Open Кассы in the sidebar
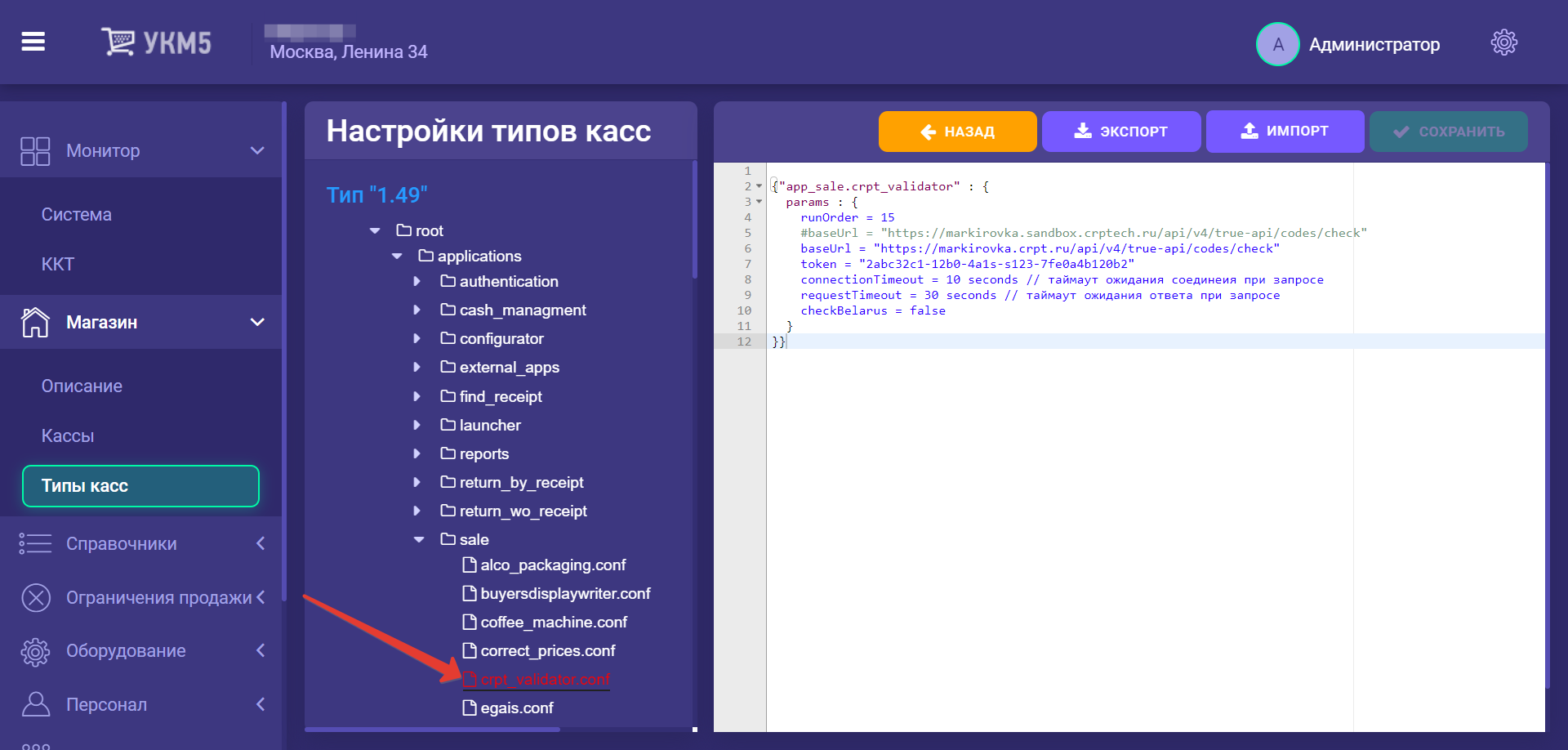This screenshot has height=750, width=1568. (68, 436)
